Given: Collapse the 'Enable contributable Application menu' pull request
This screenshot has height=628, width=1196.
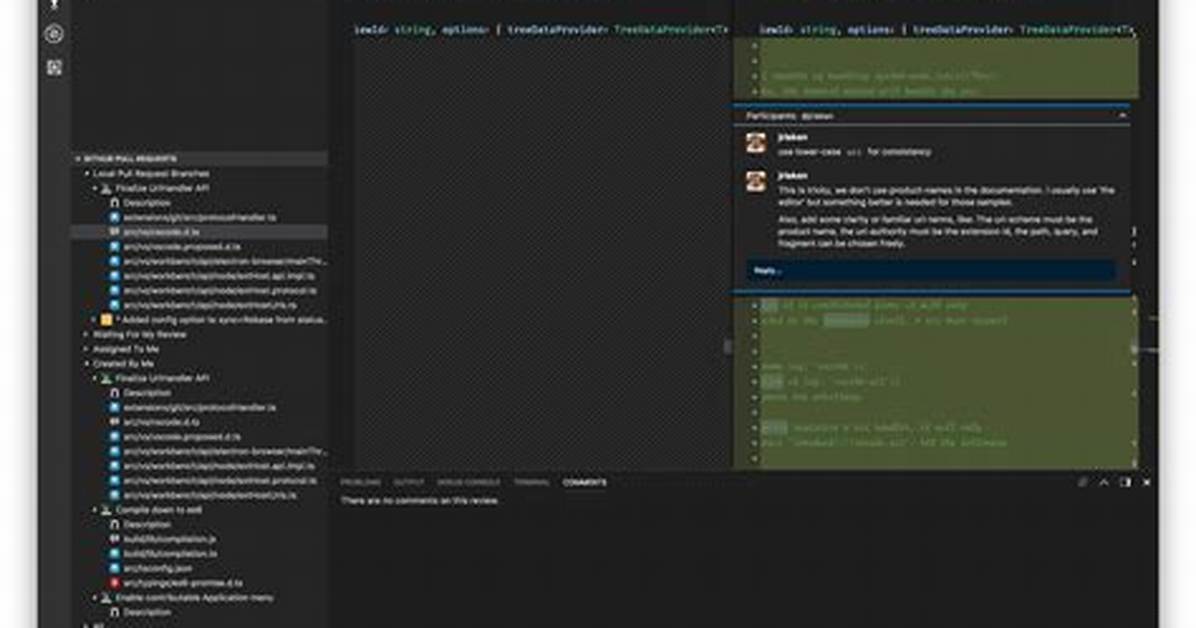Looking at the screenshot, I should (95, 597).
